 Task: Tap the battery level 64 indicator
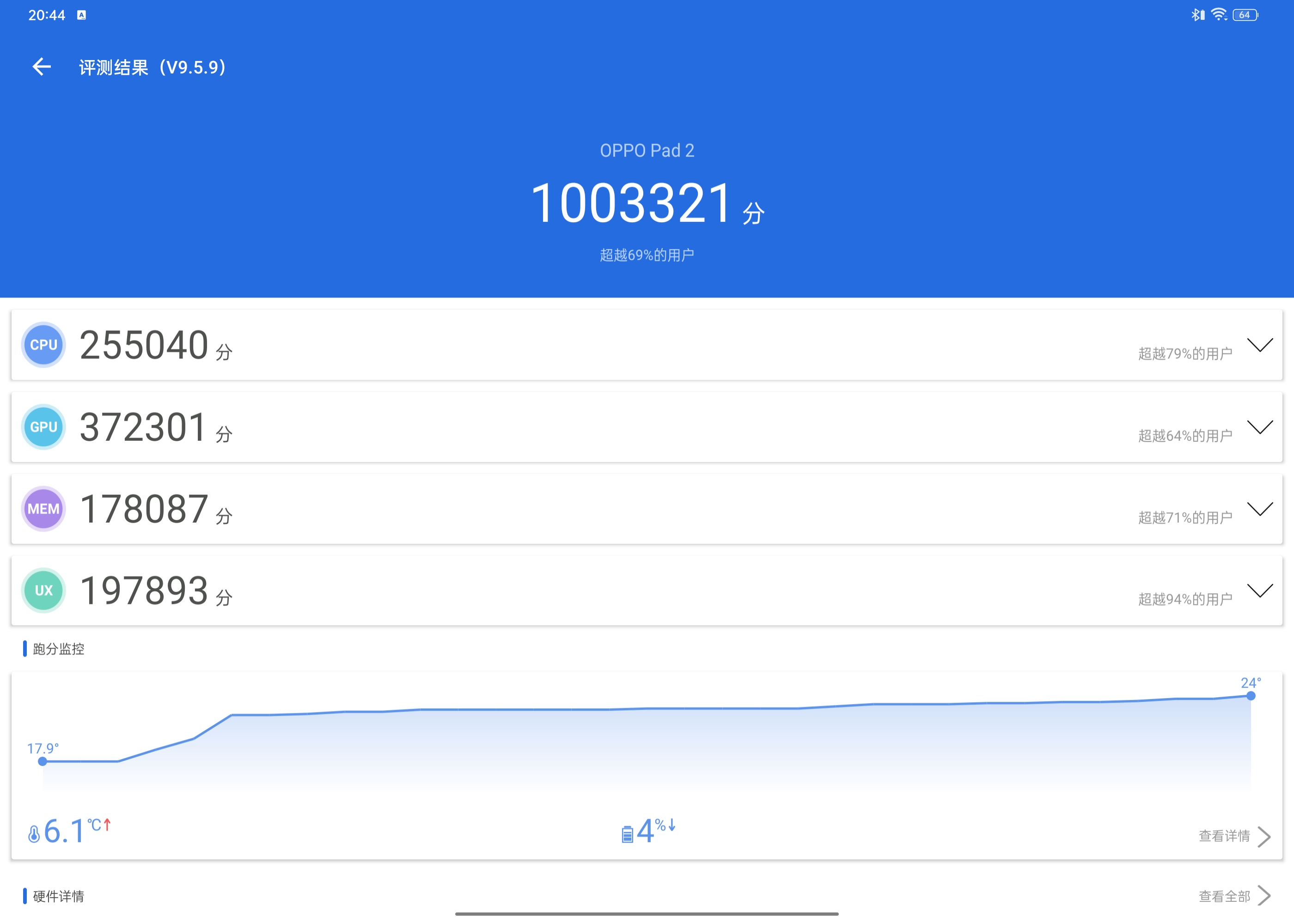click(1245, 15)
